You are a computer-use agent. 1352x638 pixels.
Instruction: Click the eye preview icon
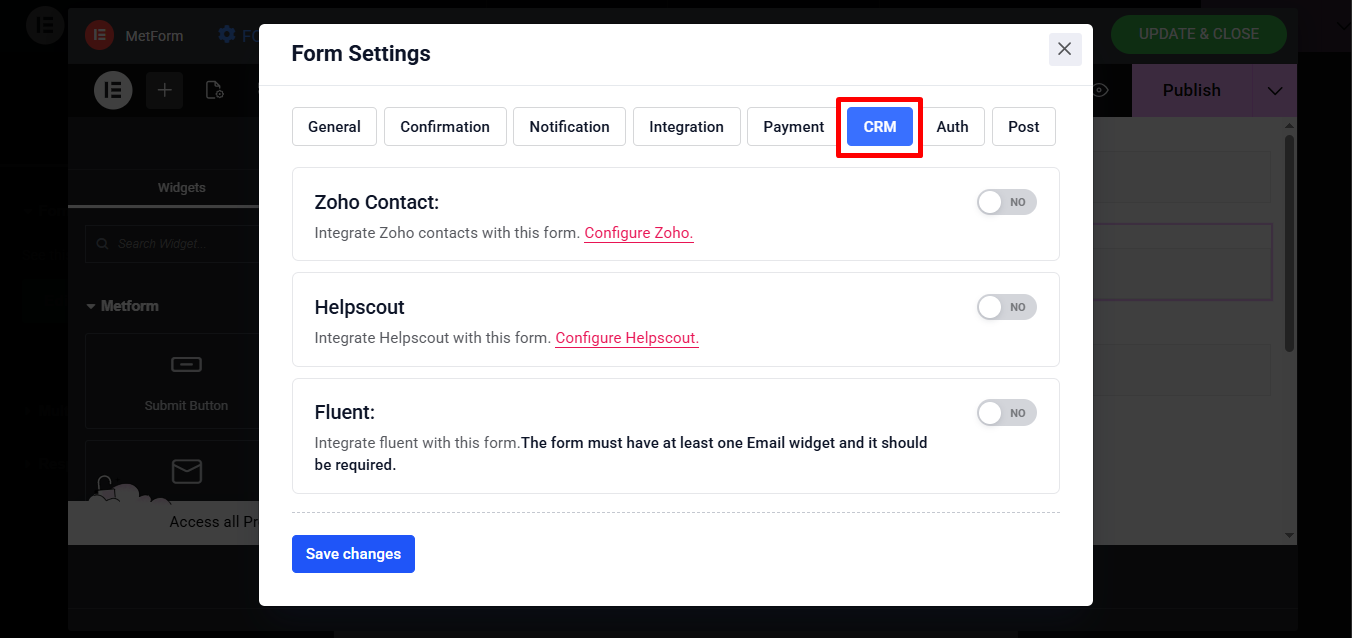point(1100,90)
